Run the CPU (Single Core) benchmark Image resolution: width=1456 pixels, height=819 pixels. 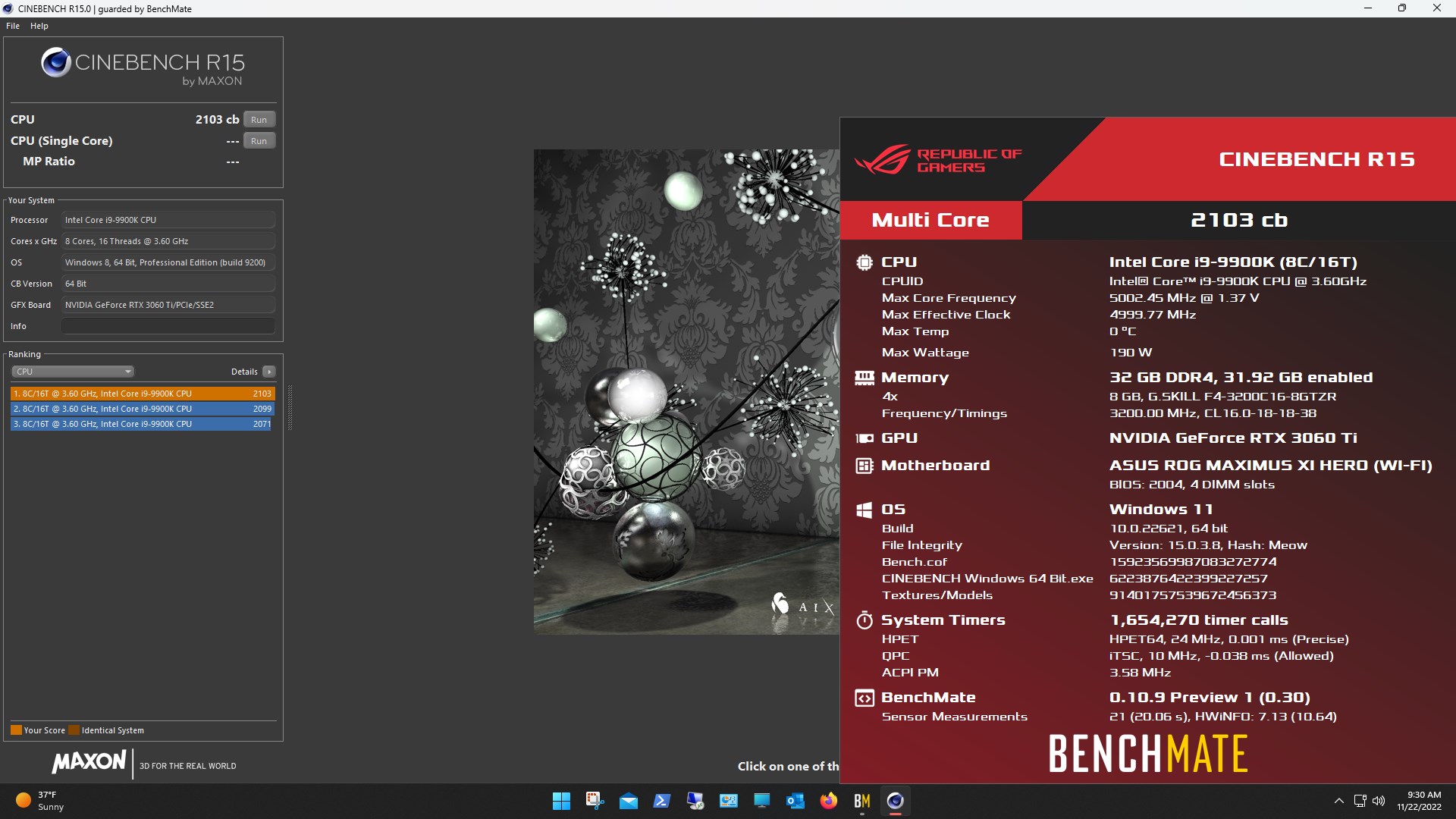[x=259, y=140]
